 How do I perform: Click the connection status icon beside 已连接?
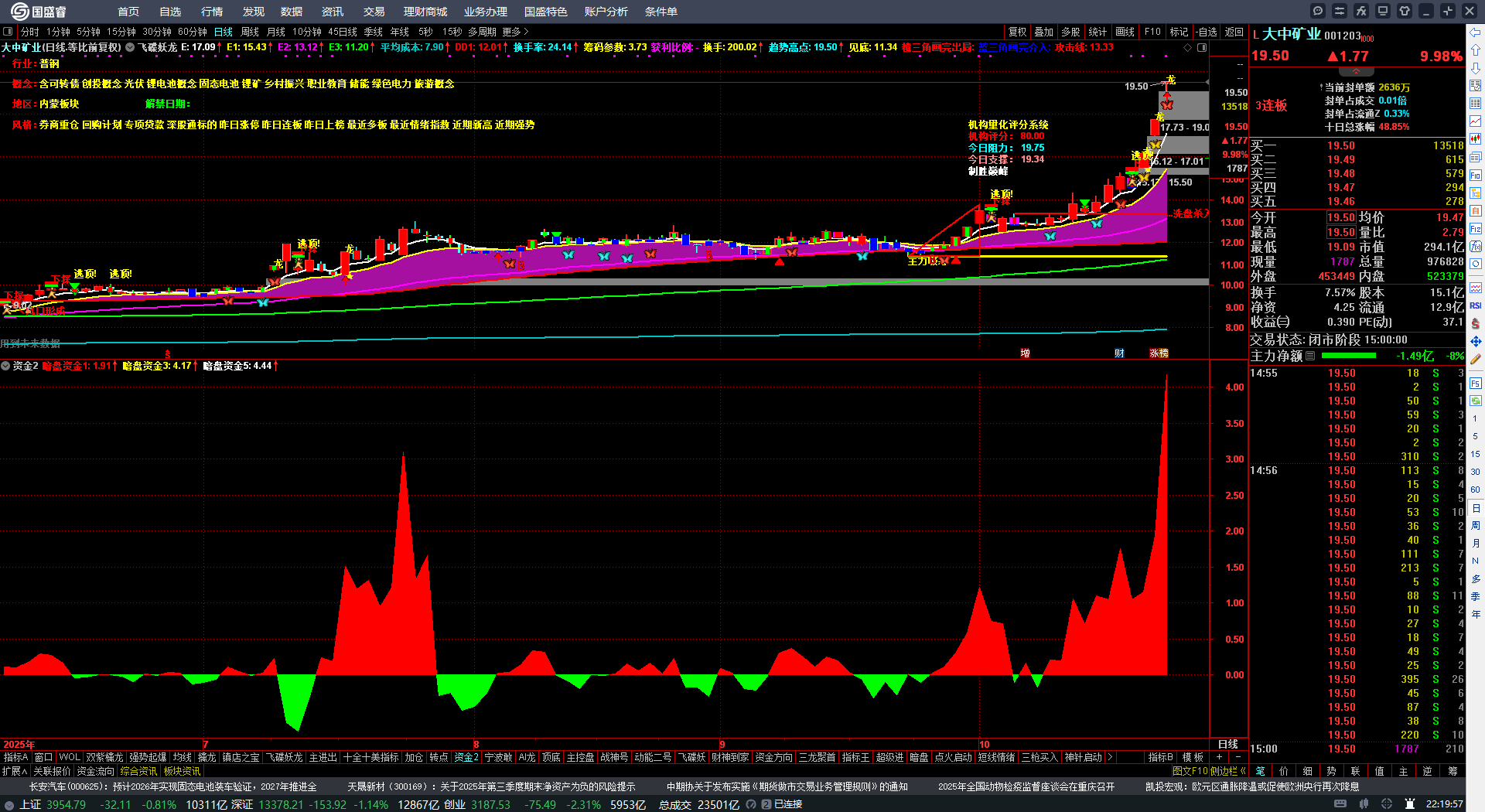click(x=766, y=804)
